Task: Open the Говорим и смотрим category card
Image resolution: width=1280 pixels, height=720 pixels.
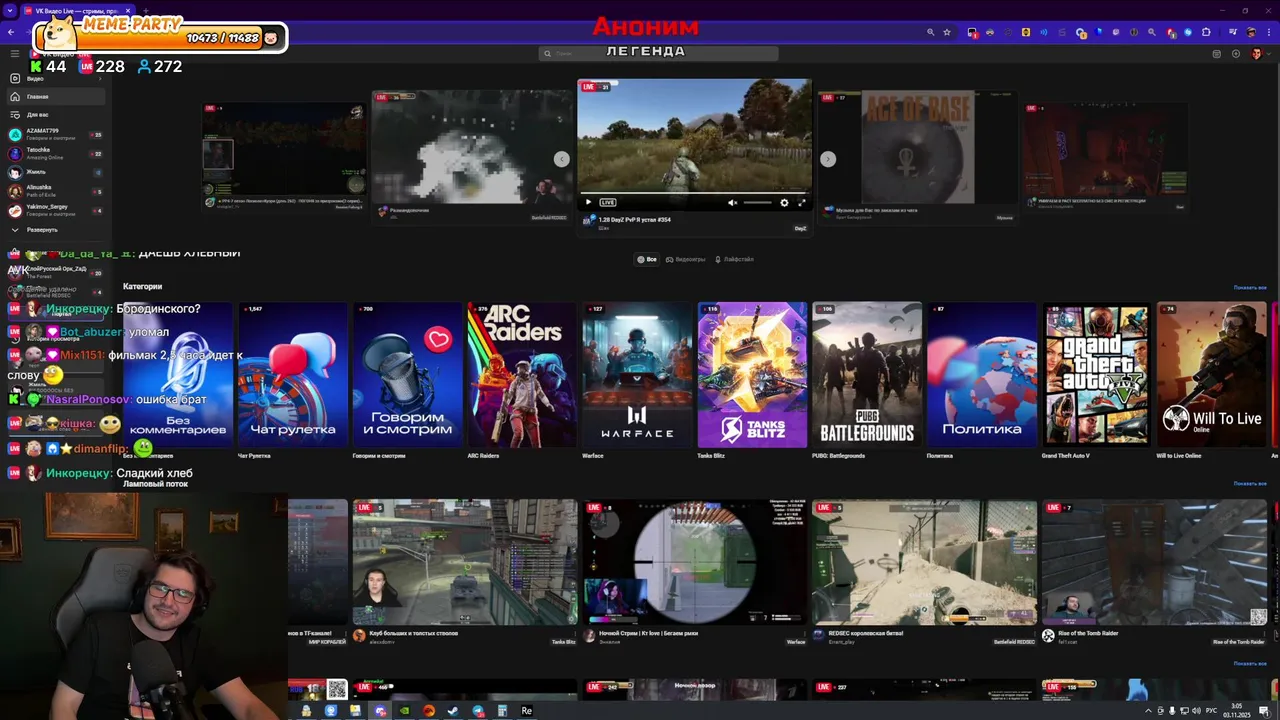Action: pos(407,375)
